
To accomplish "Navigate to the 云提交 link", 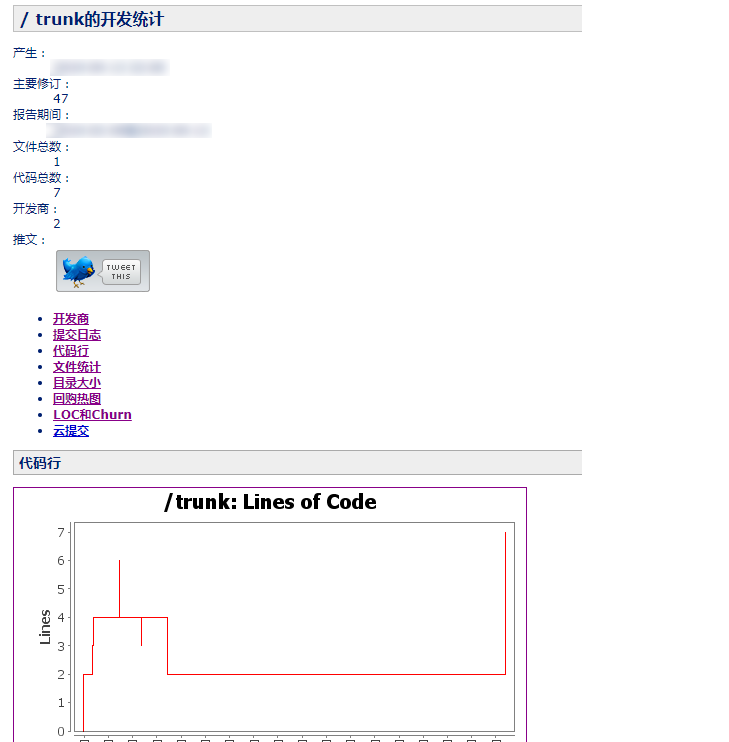I will pyautogui.click(x=71, y=431).
